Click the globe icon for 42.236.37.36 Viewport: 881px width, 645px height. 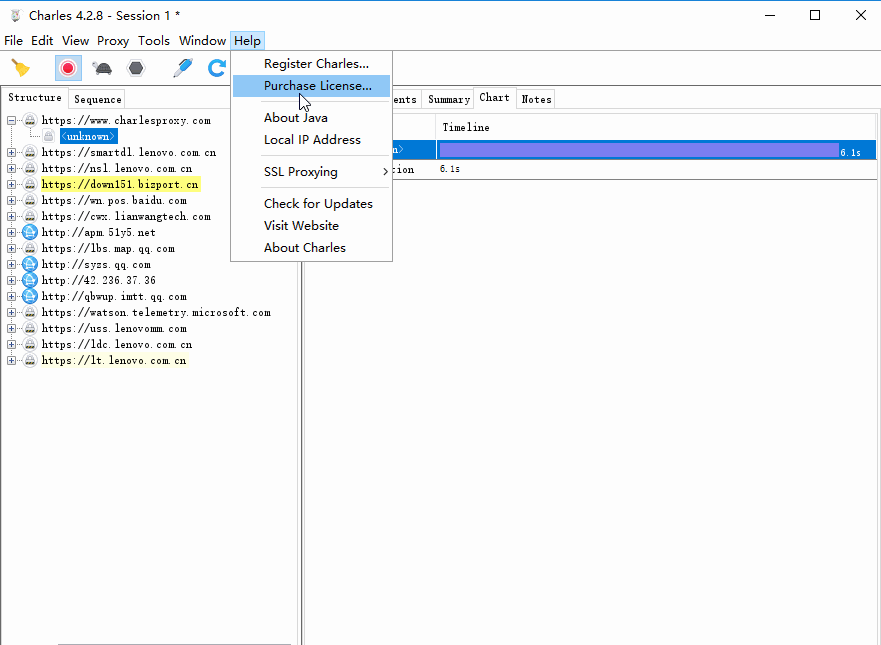(30, 280)
